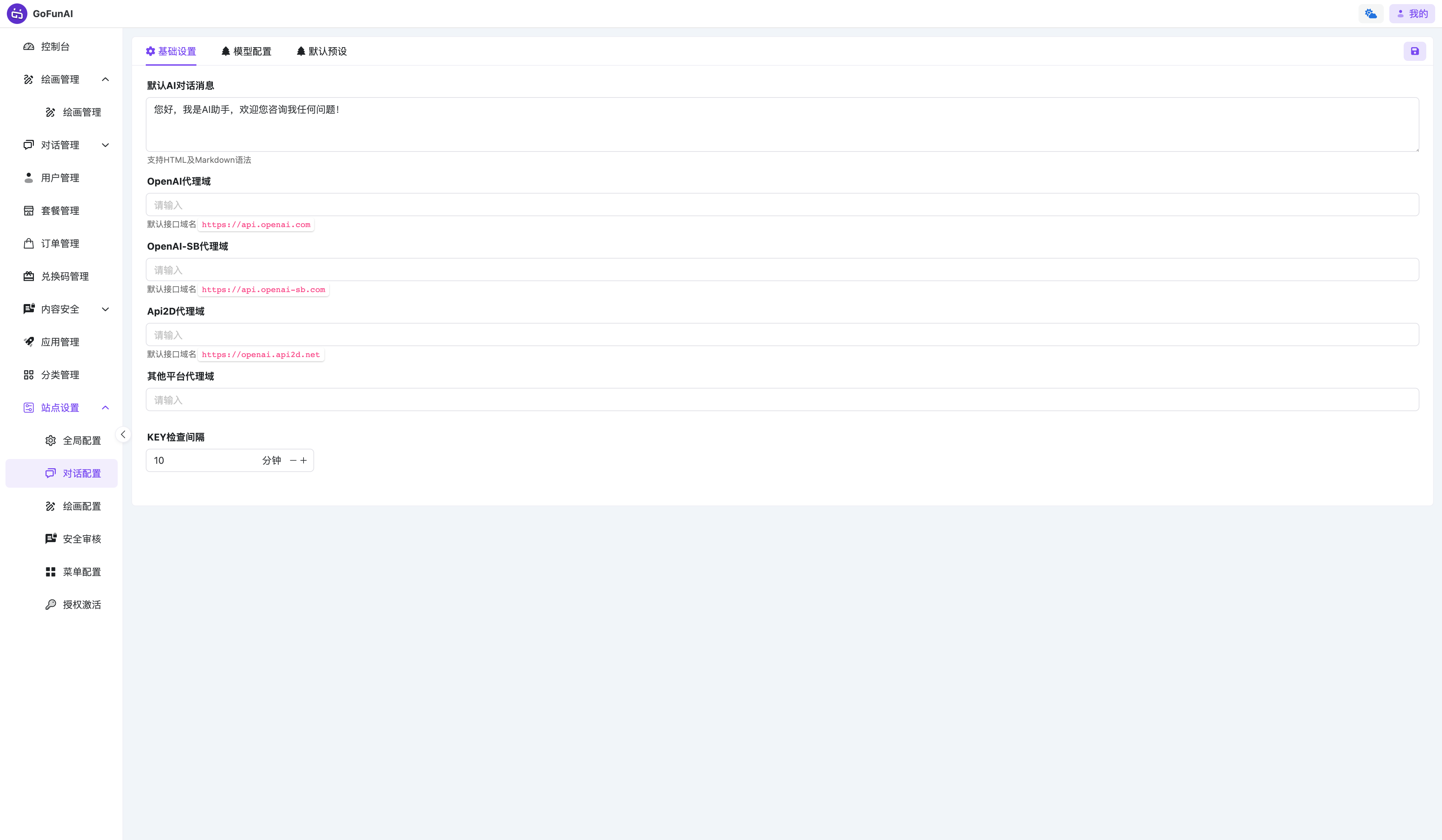Increase KEY检查间隔 with the plus stepper
The width and height of the screenshot is (1442, 840).
pyautogui.click(x=304, y=460)
